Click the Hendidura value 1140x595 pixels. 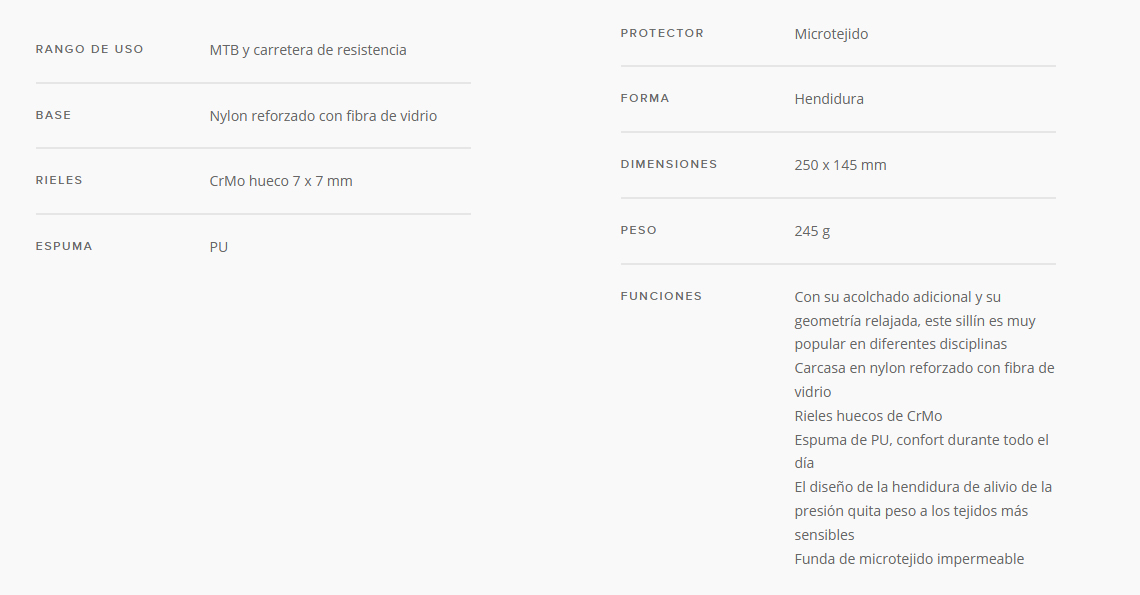(829, 99)
